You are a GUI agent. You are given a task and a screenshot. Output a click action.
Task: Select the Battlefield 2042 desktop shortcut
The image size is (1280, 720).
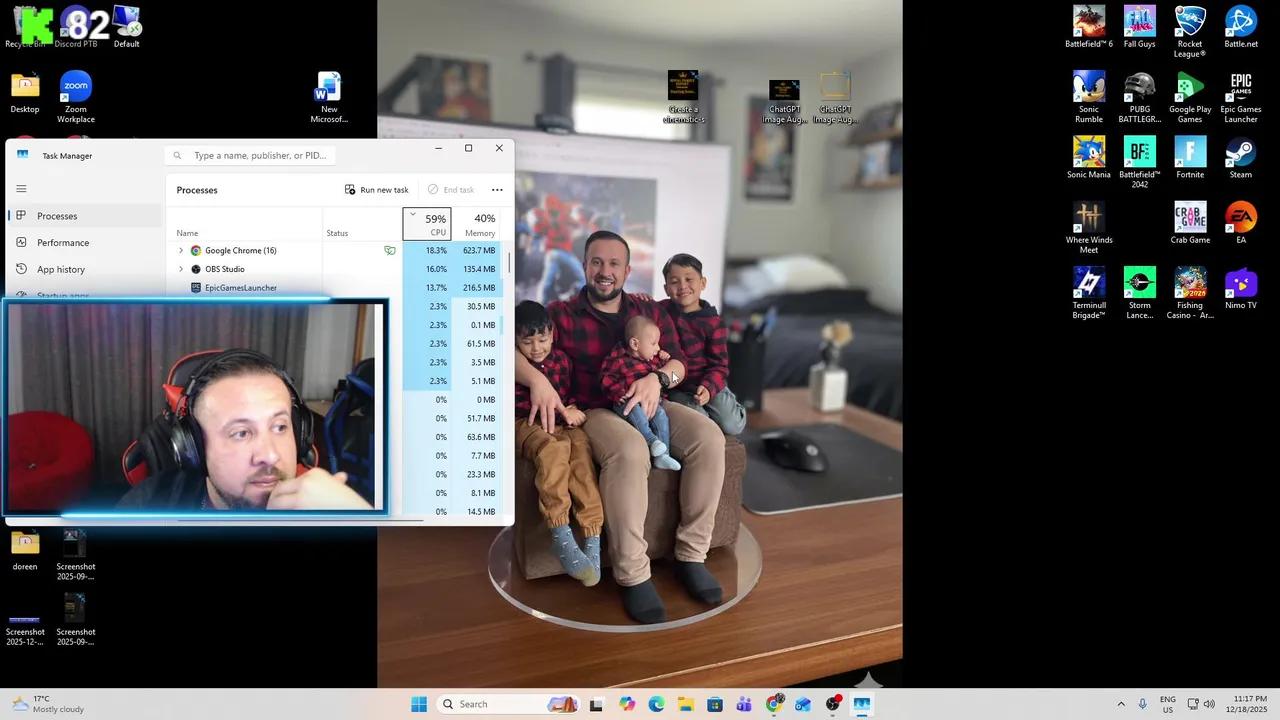[1139, 162]
